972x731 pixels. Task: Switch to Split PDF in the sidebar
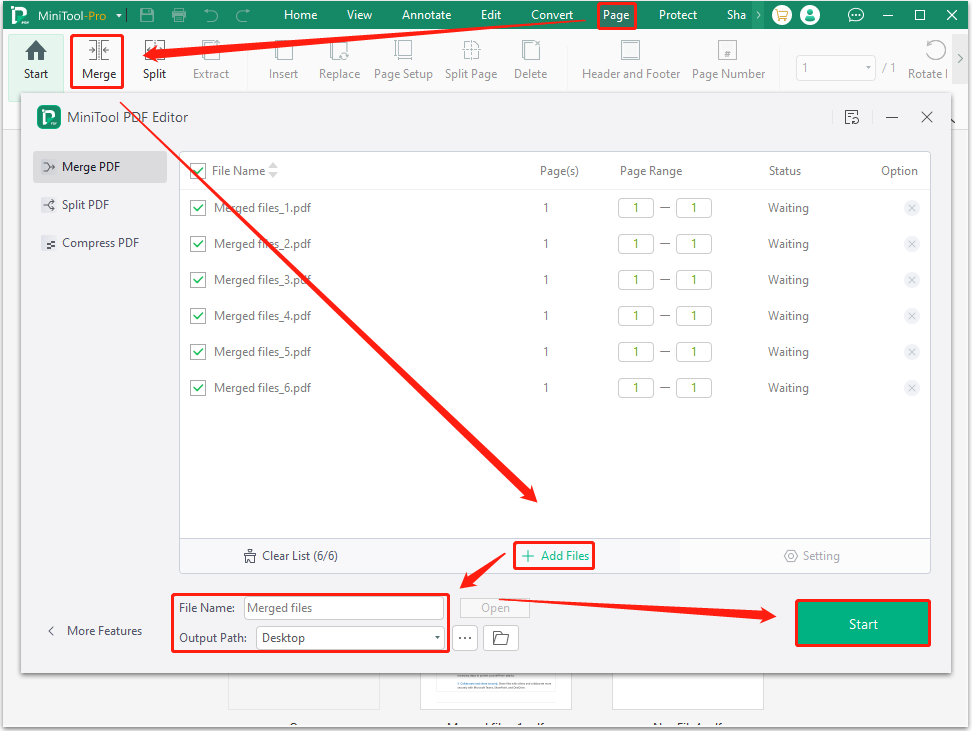tap(85, 204)
